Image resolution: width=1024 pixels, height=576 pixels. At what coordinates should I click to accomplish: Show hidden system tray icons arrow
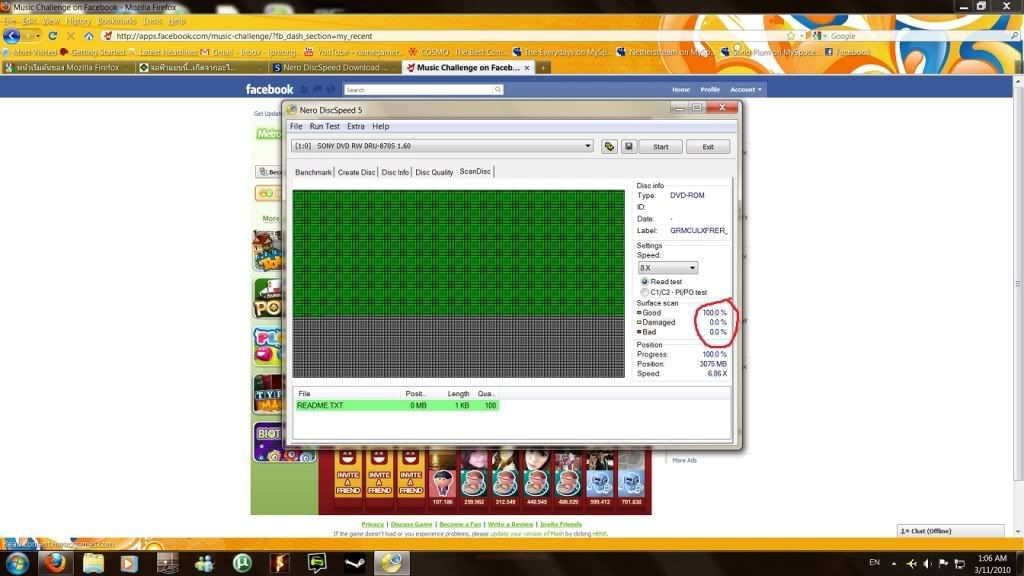click(x=894, y=563)
